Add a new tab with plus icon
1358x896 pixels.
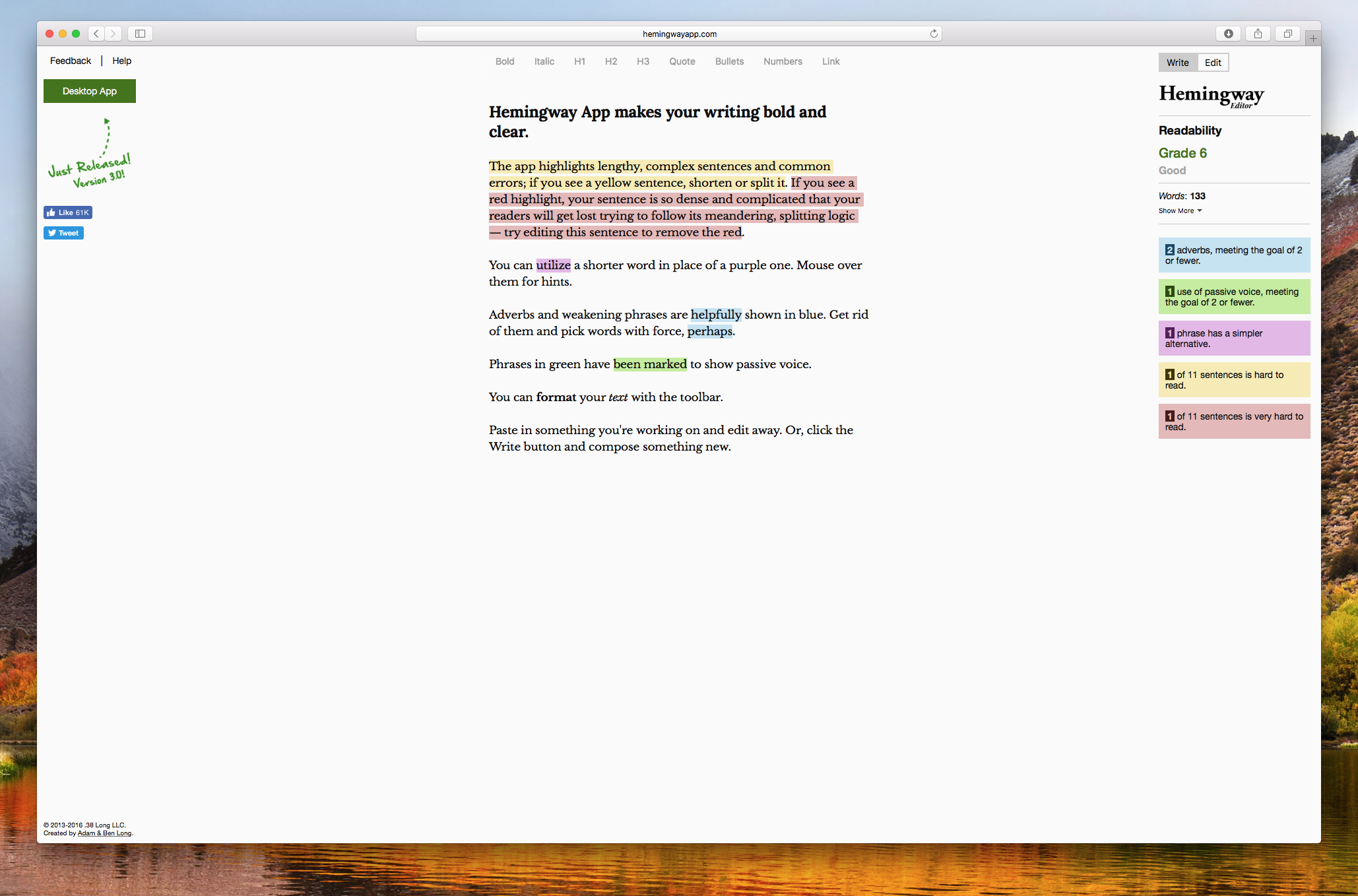1313,38
